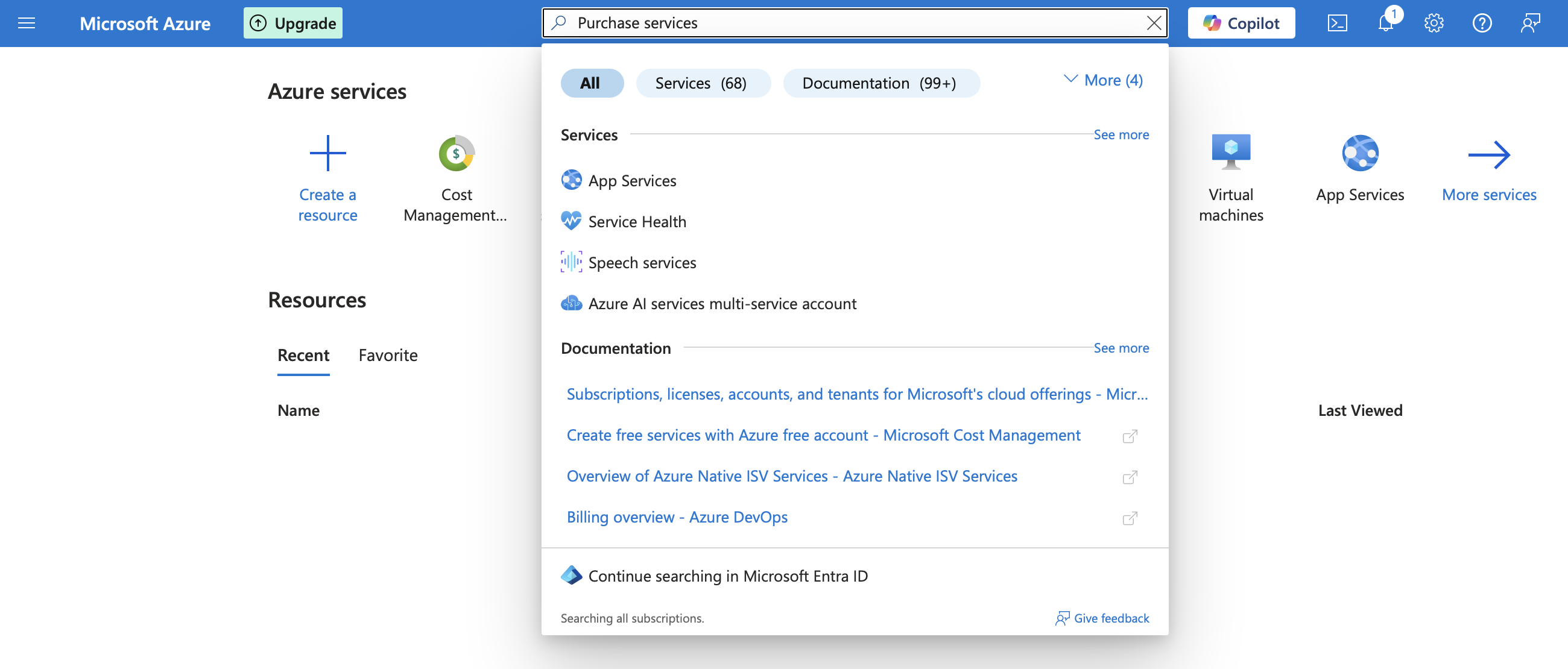Screen dimensions: 1568x669
Task: Click See more for Services
Action: click(x=1121, y=134)
